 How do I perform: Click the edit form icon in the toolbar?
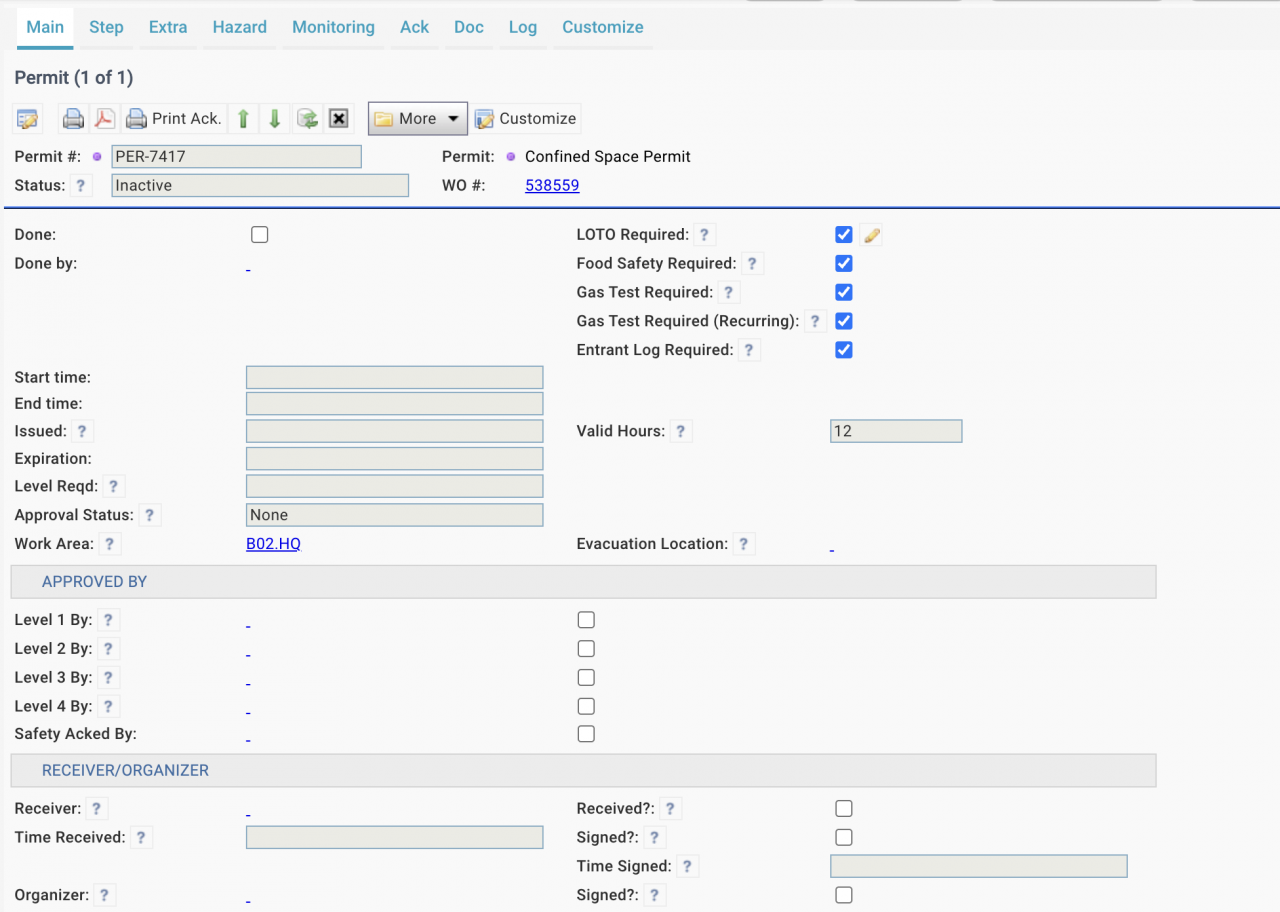[27, 119]
